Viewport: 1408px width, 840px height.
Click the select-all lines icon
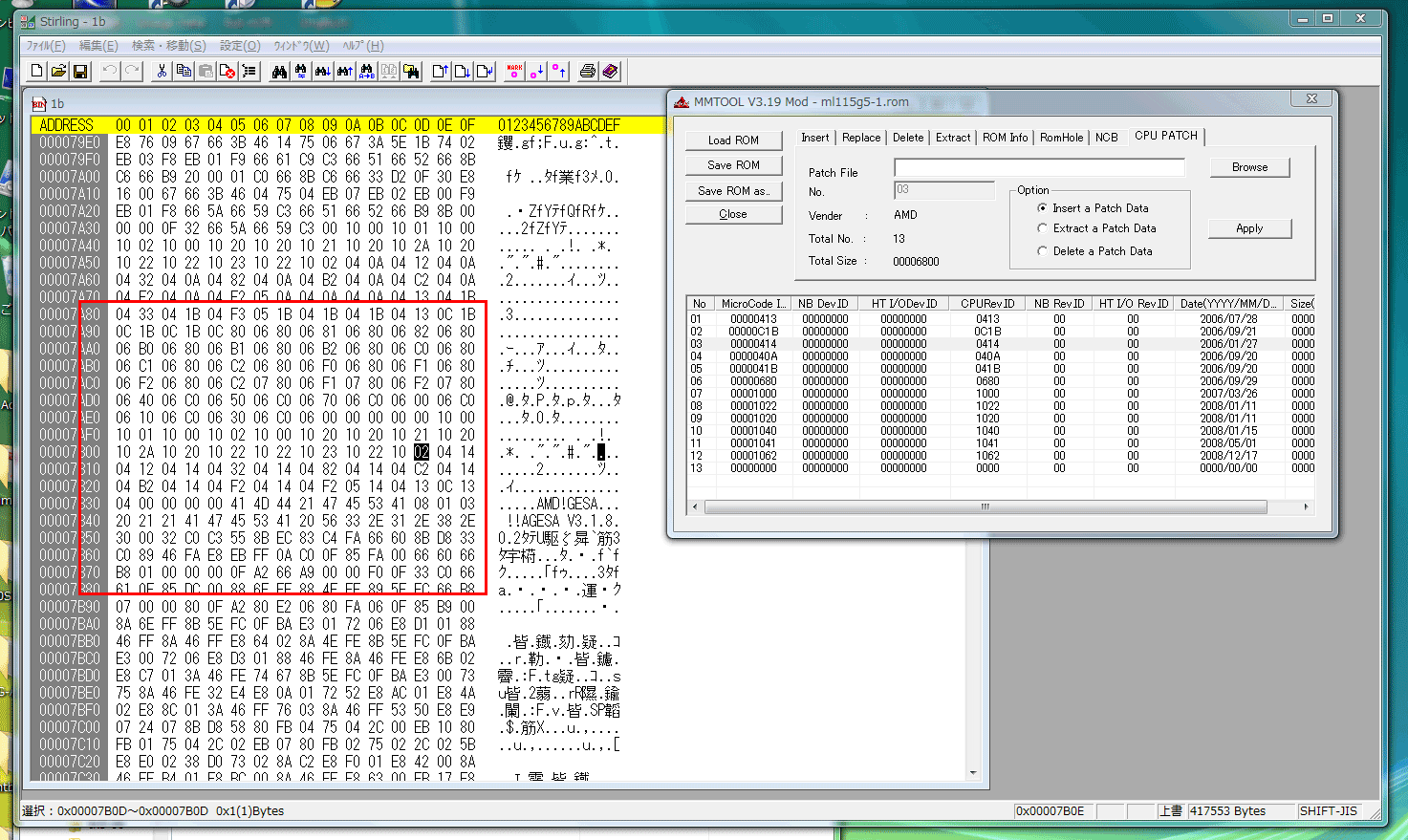[x=249, y=71]
